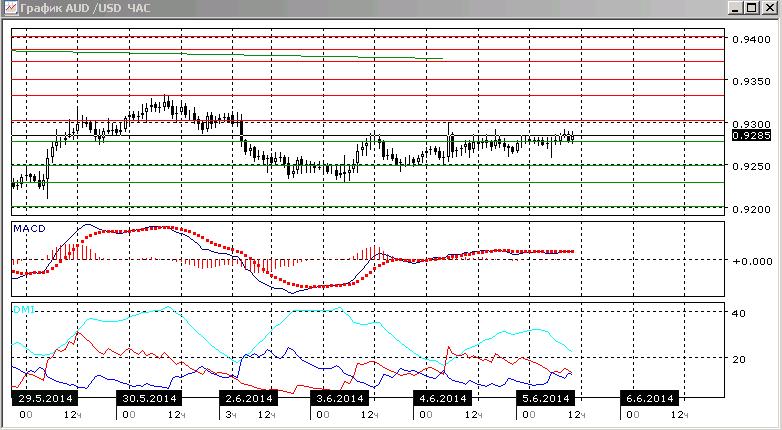Click the 0.9250 price axis label
Screen dimensions: 782x430
click(751, 166)
